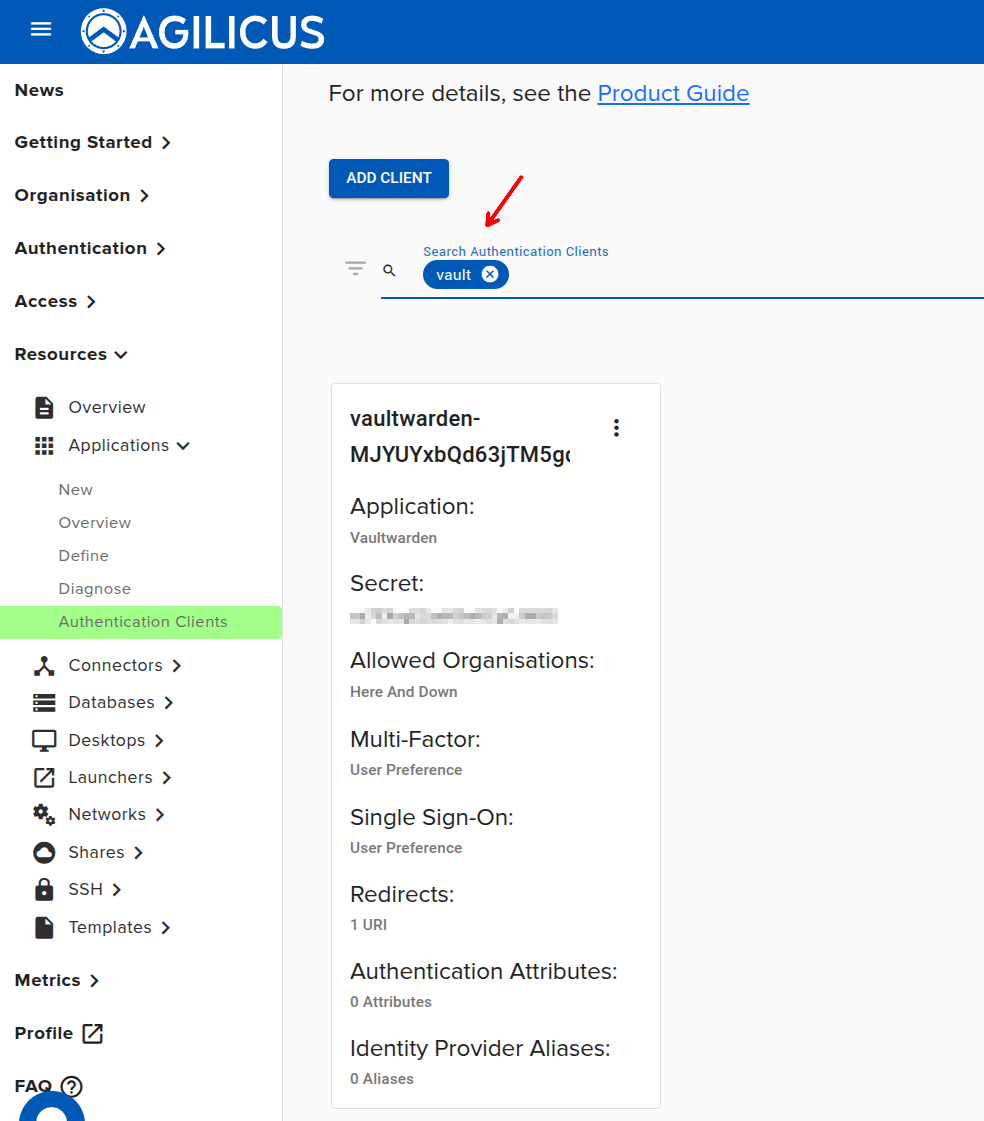Expand the Networks menu
984x1121 pixels.
[x=116, y=814]
